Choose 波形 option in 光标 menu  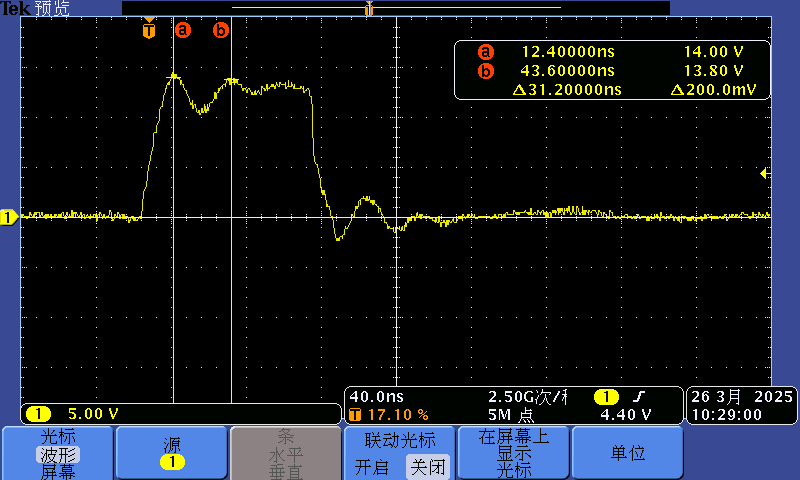pos(57,455)
